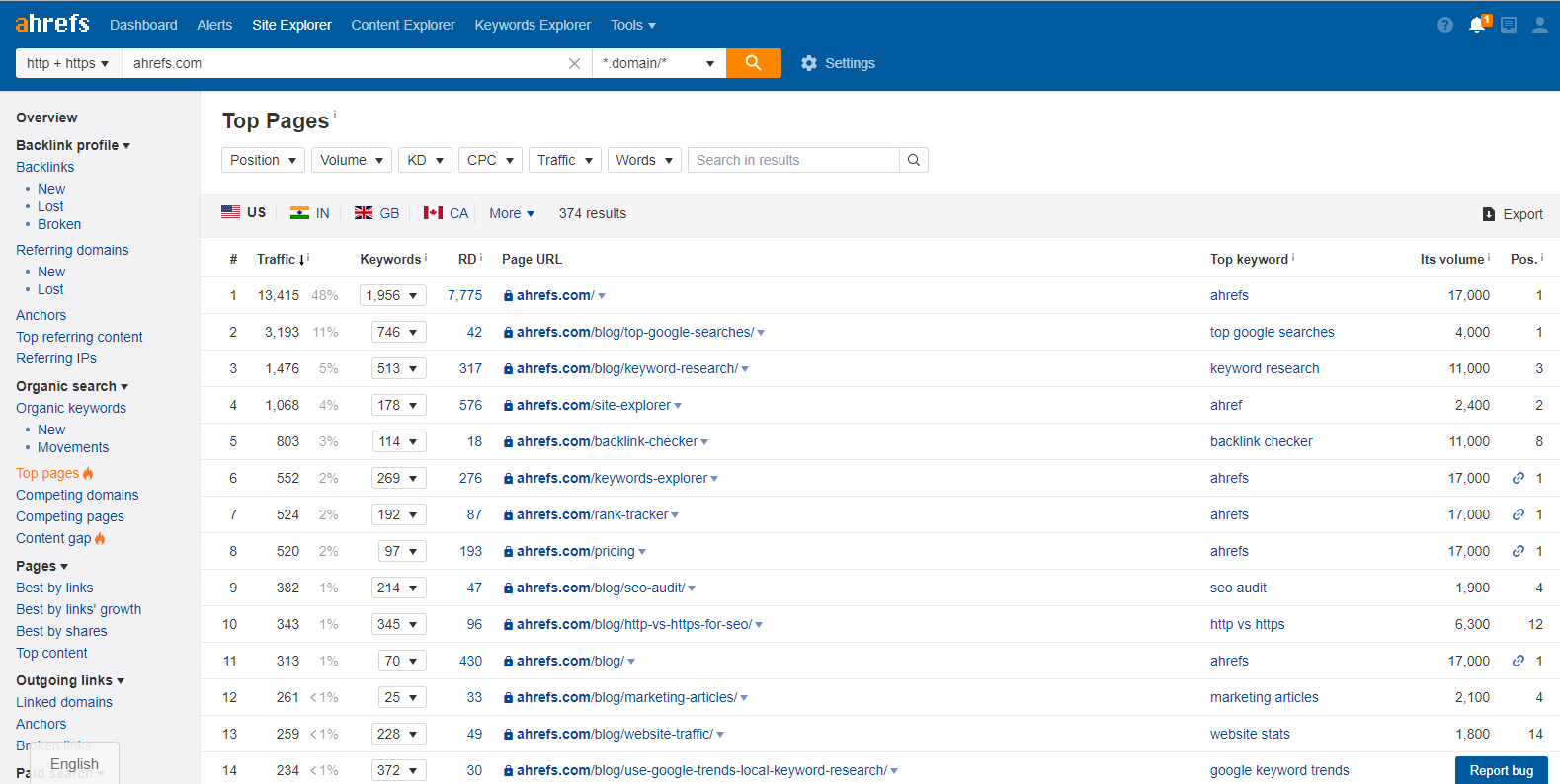
Task: Open the Alerts menu item
Action: 214,25
